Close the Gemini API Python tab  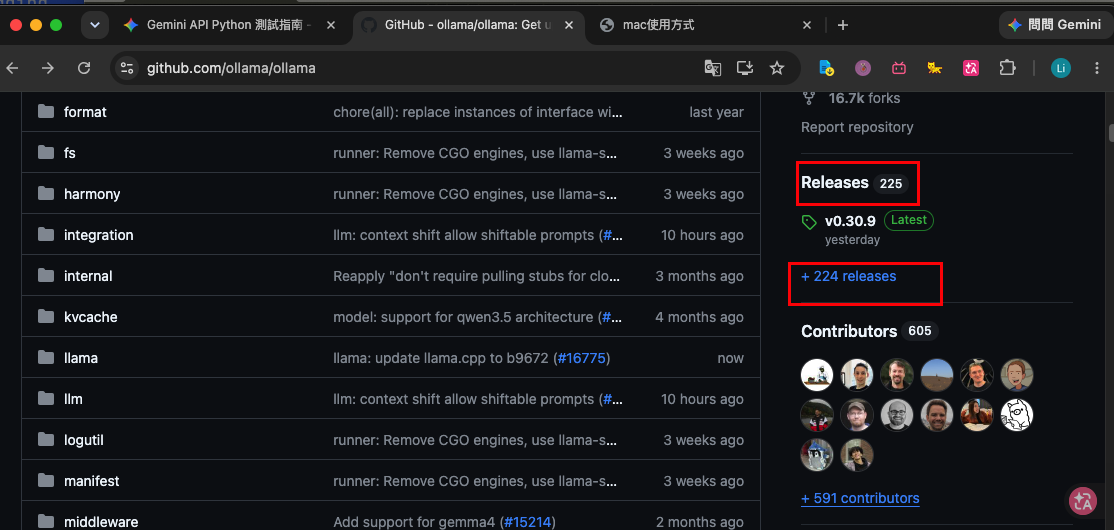(330, 25)
